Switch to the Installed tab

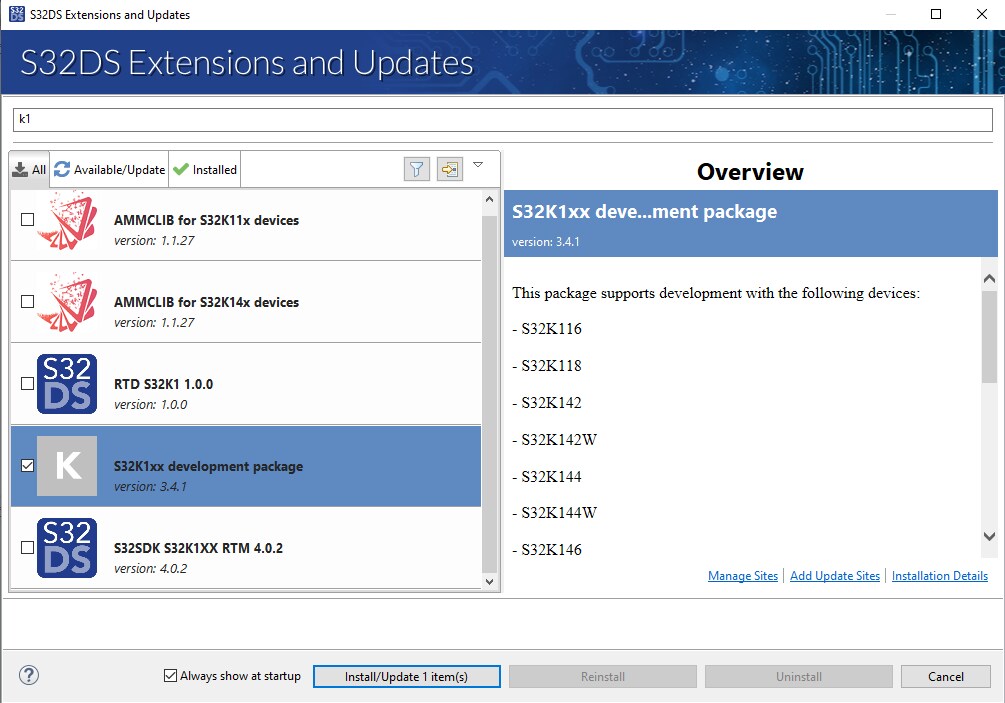point(205,170)
